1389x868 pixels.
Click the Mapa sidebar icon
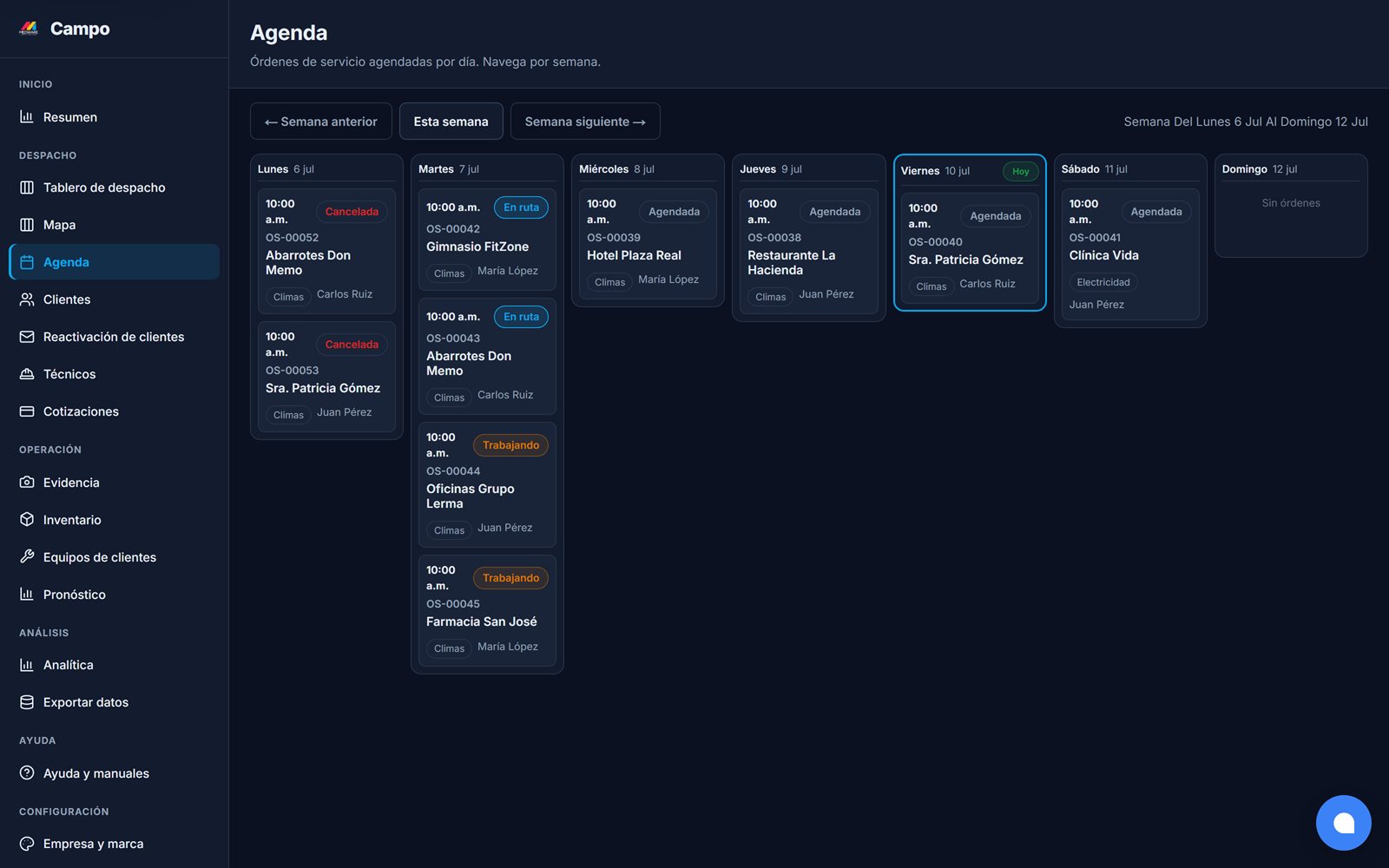[27, 225]
